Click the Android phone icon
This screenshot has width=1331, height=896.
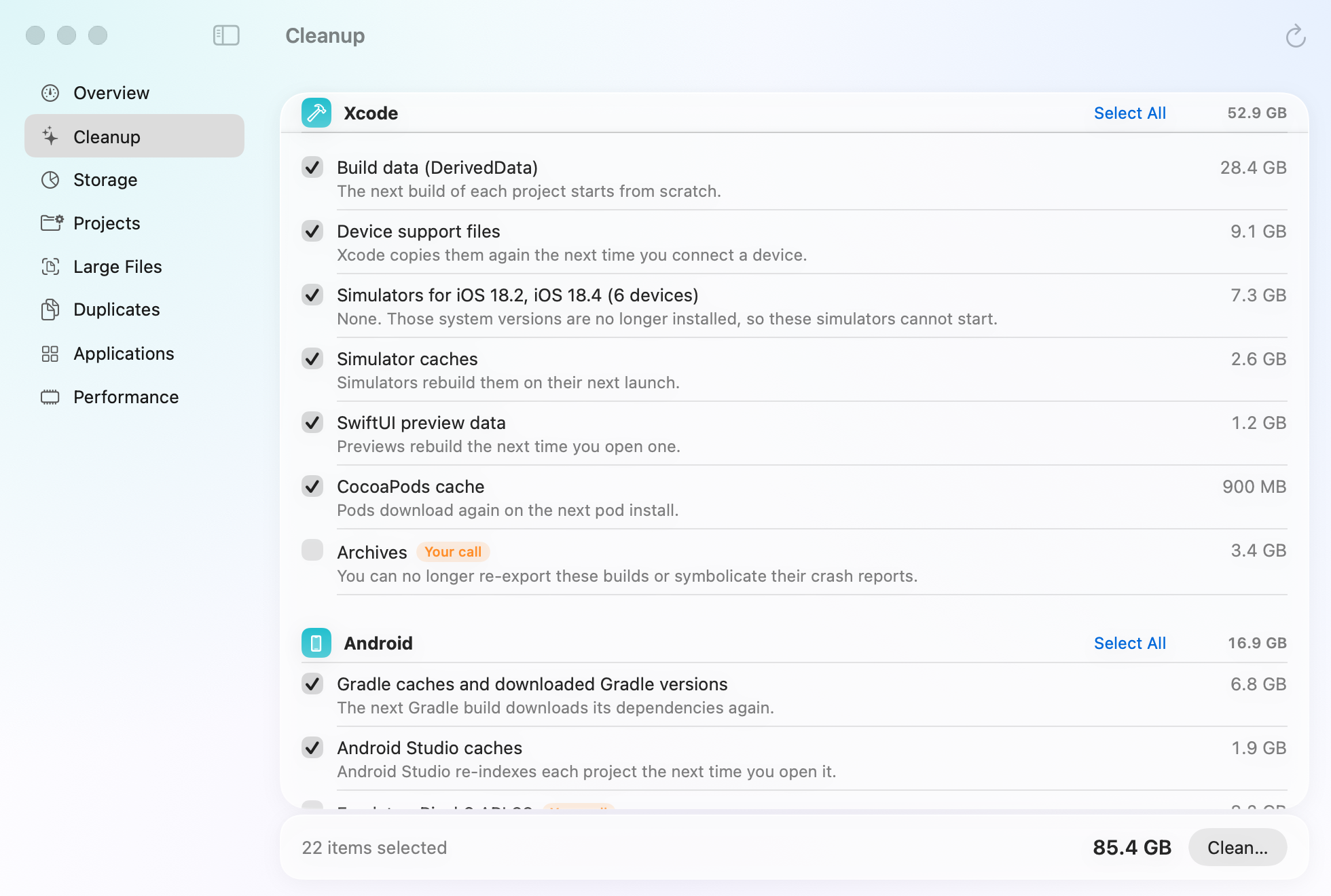316,643
